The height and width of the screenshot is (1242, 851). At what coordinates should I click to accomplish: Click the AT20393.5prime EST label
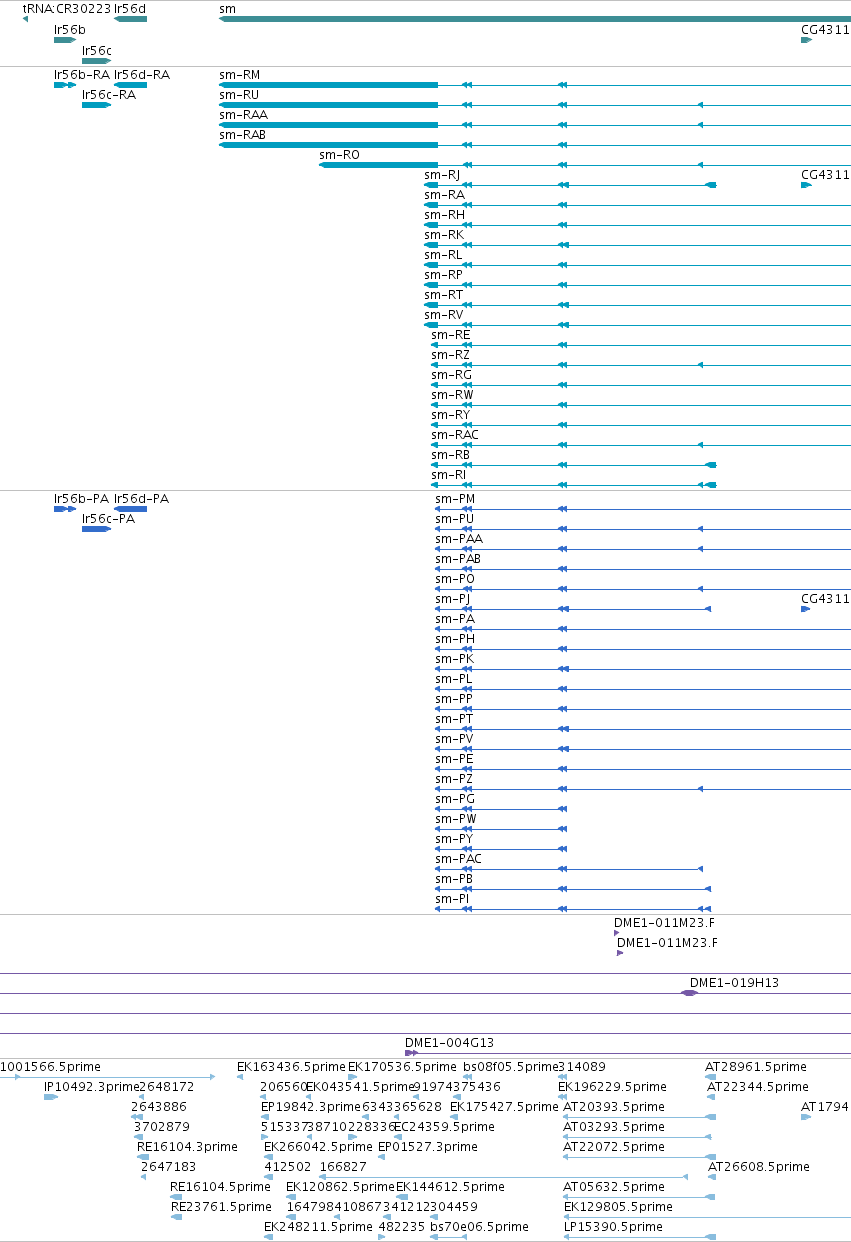(x=614, y=1106)
